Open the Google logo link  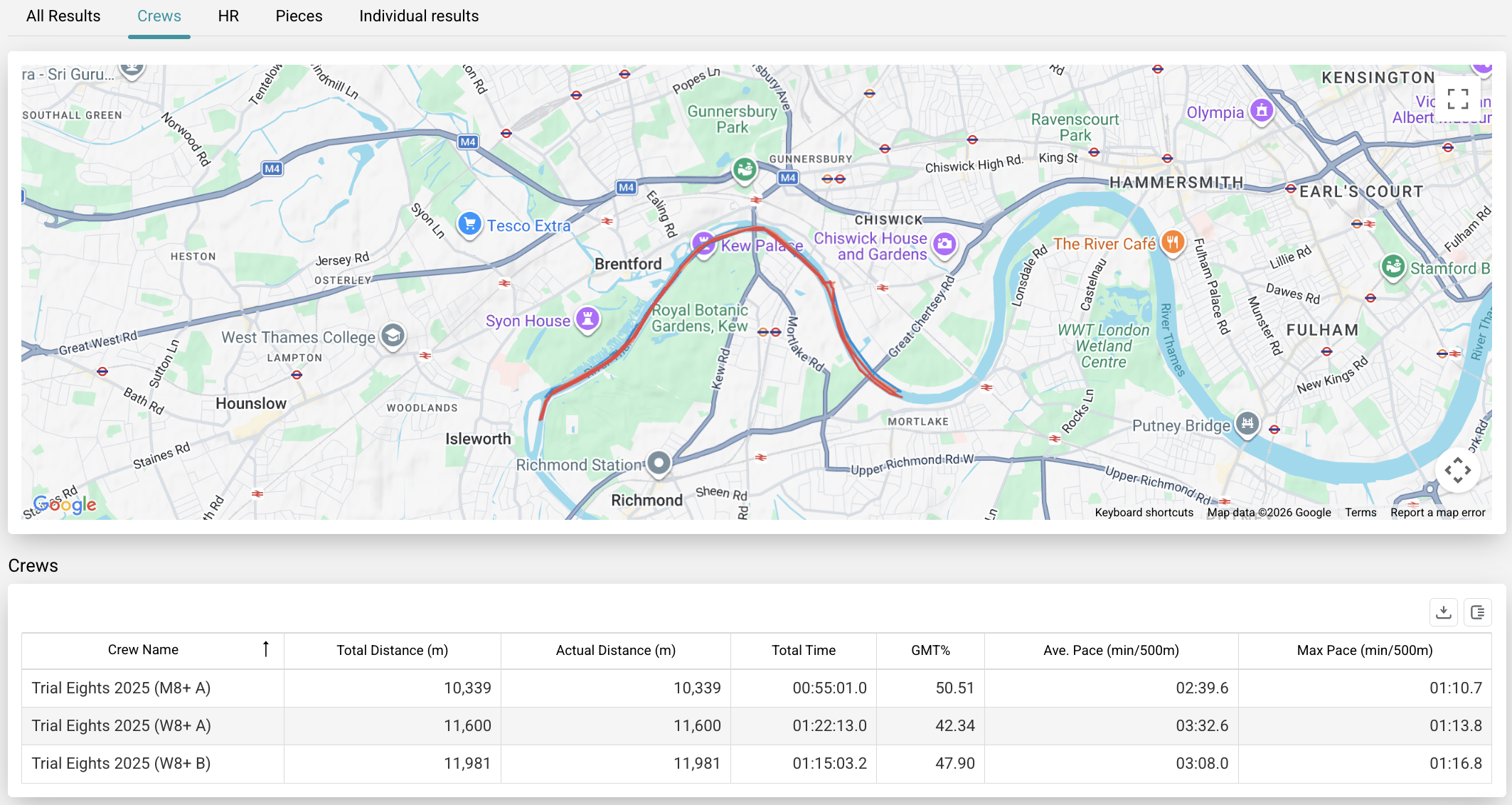[65, 504]
